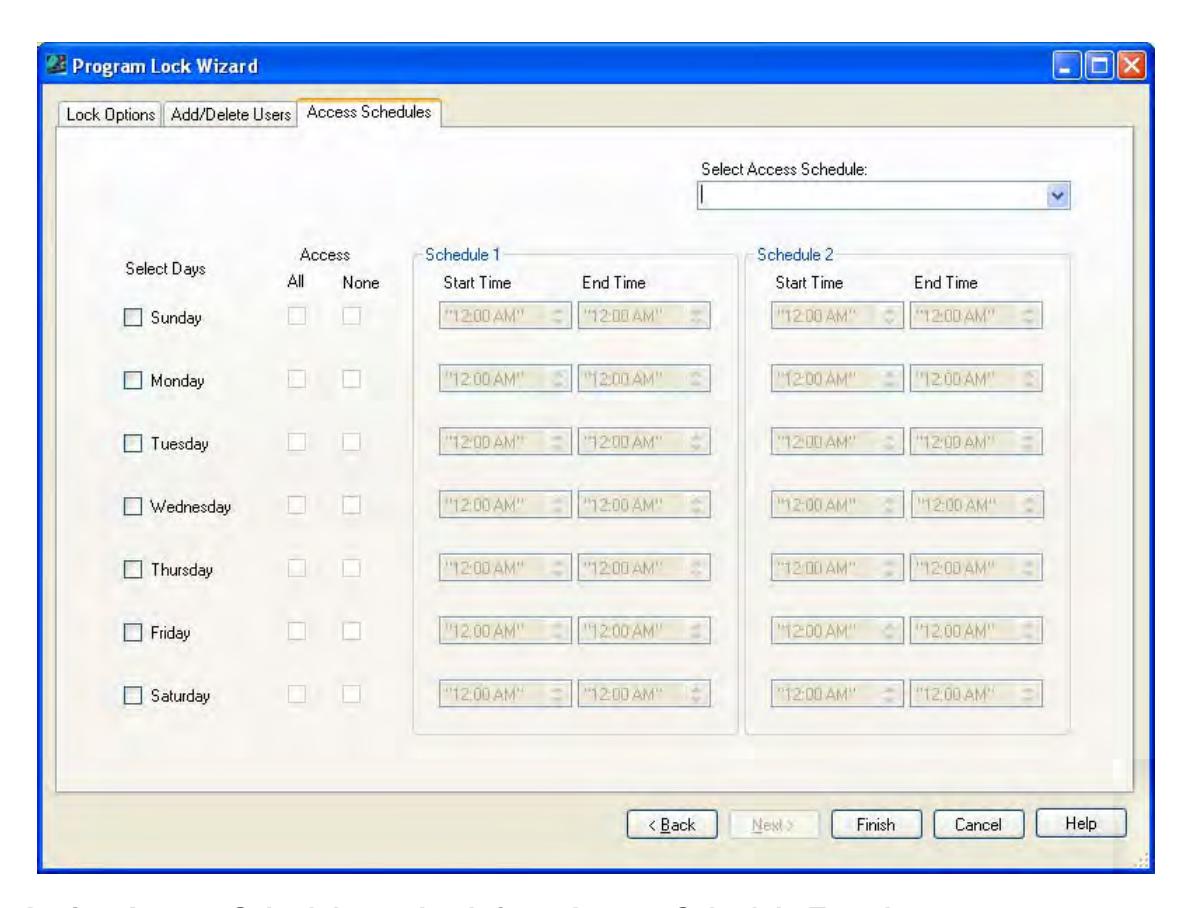Close the Program Lock Wizard window
This screenshot has height=908, width=1188.
(1132, 66)
